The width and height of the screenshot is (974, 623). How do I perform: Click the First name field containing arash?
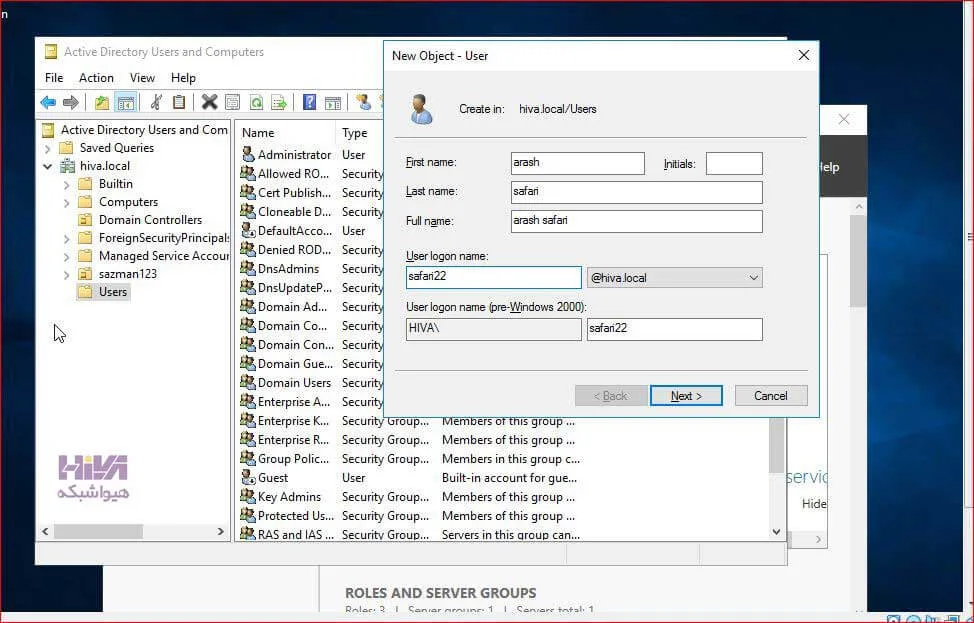(x=578, y=163)
